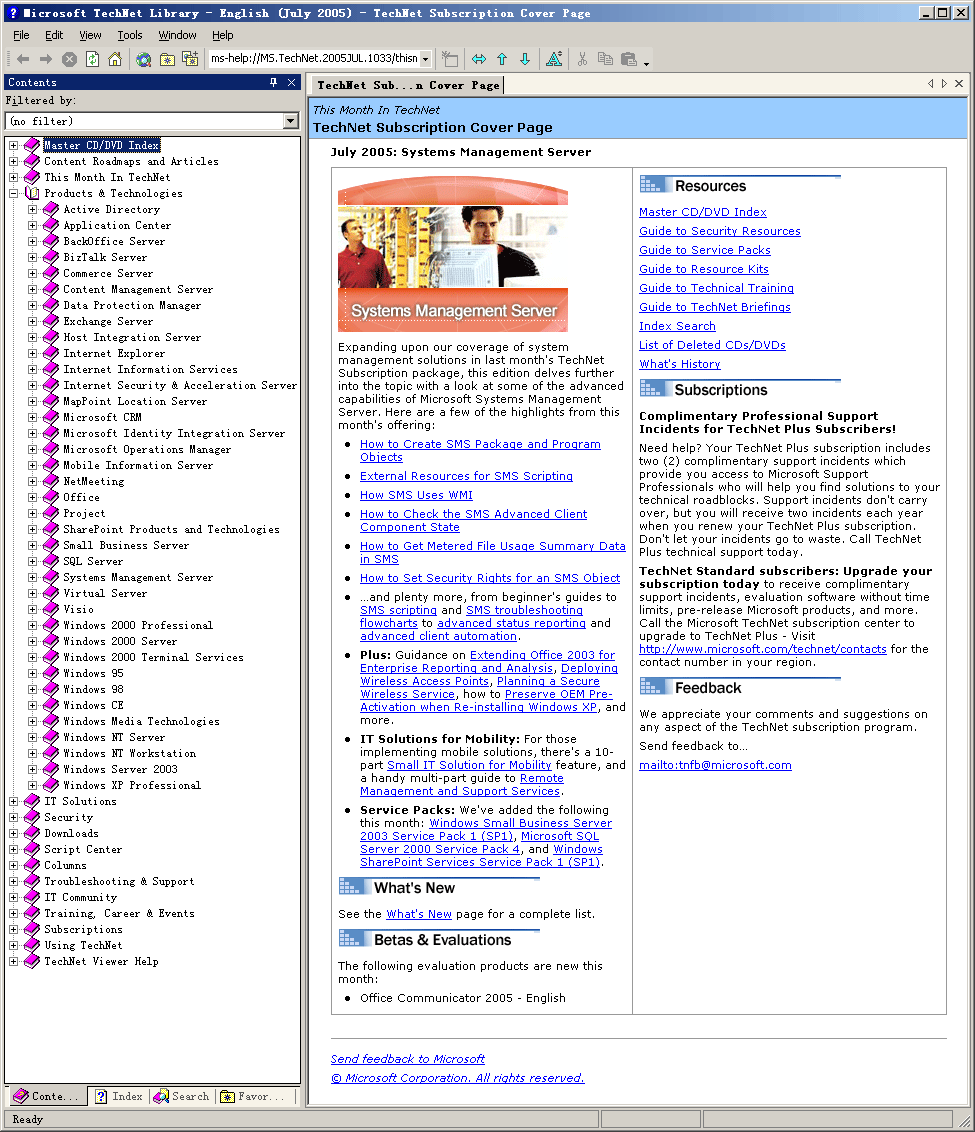
Task: Click the Back arrow in the toolbar
Action: tap(23, 59)
